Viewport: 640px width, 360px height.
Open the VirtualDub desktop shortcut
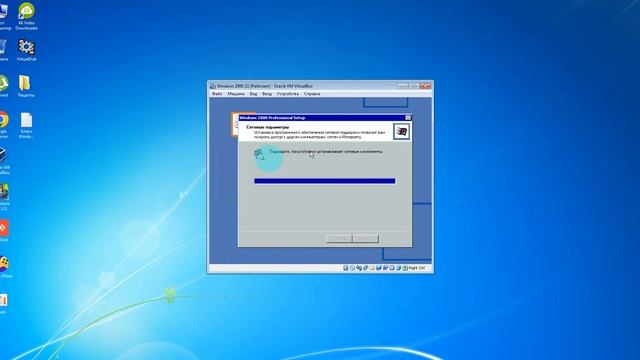(27, 50)
